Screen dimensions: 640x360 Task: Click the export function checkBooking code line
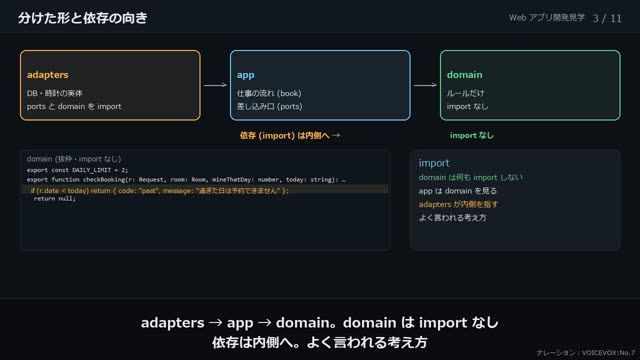click(x=187, y=180)
